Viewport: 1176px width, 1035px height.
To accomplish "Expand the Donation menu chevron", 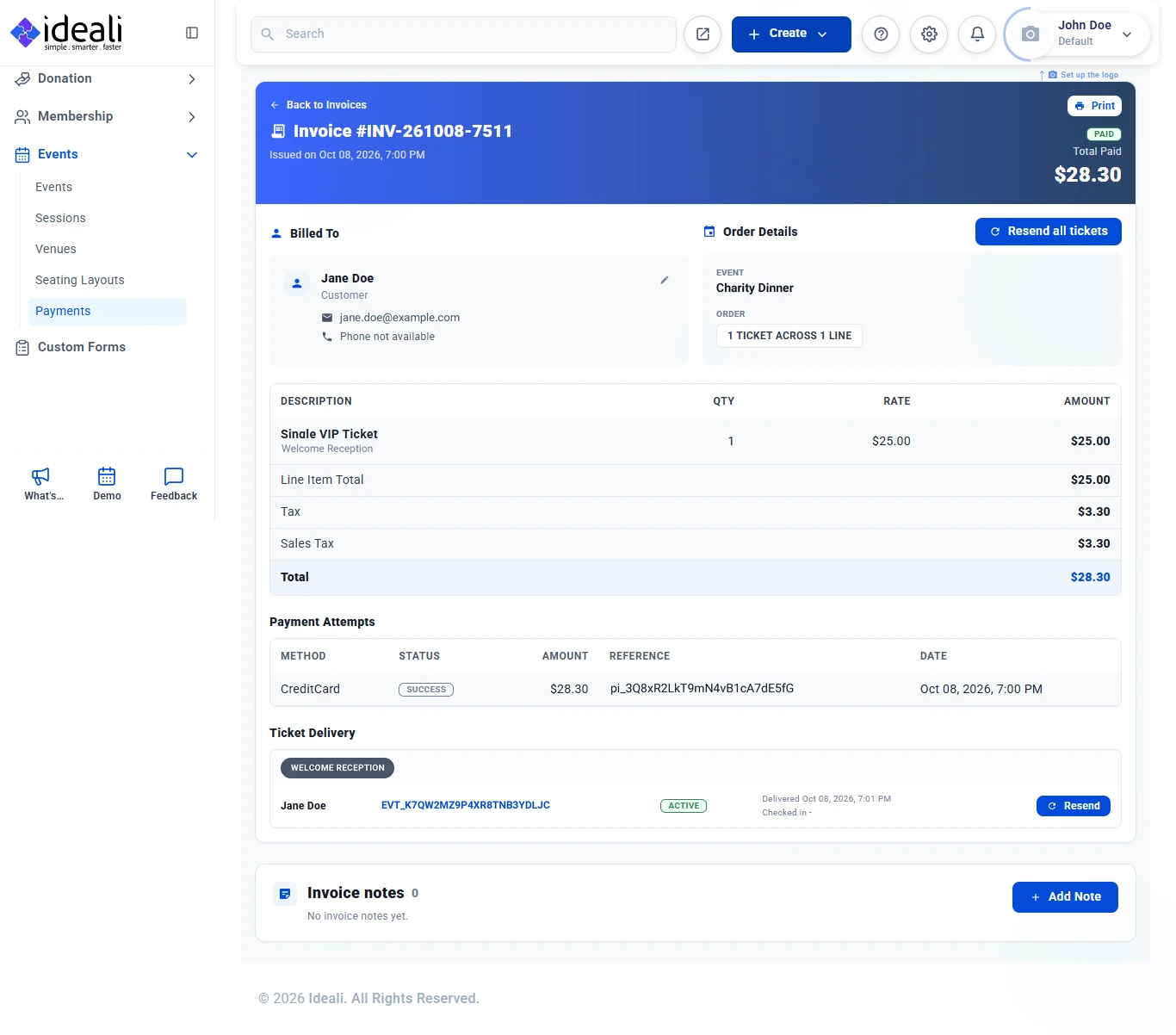I will [192, 79].
